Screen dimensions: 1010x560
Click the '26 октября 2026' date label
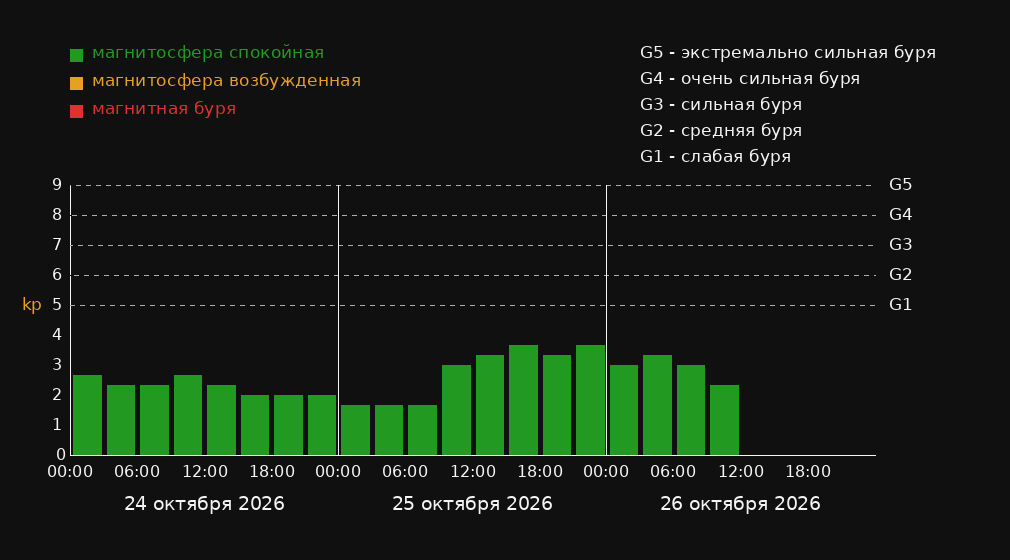click(740, 504)
